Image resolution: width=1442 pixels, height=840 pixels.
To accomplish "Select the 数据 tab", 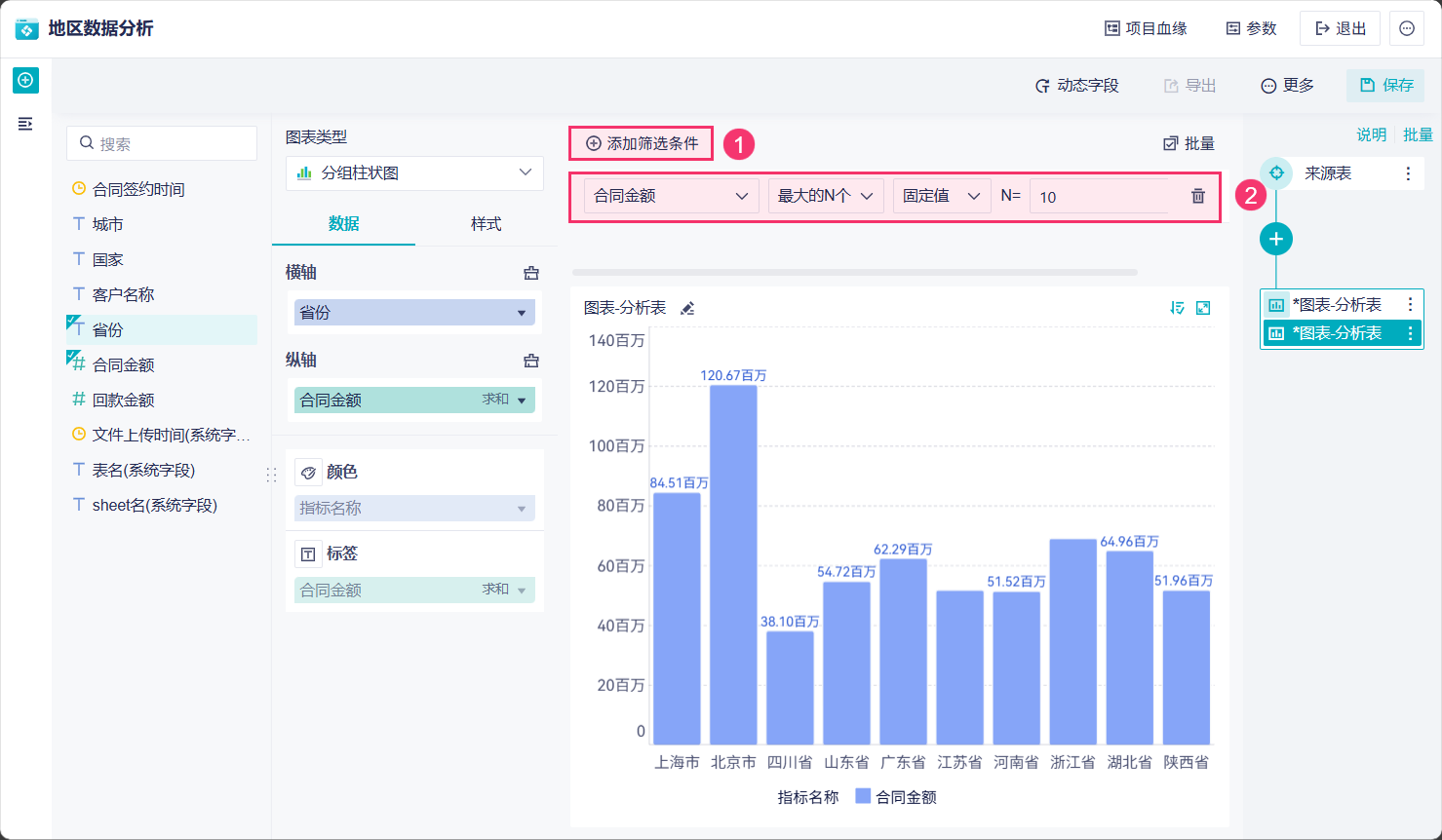I will (343, 224).
